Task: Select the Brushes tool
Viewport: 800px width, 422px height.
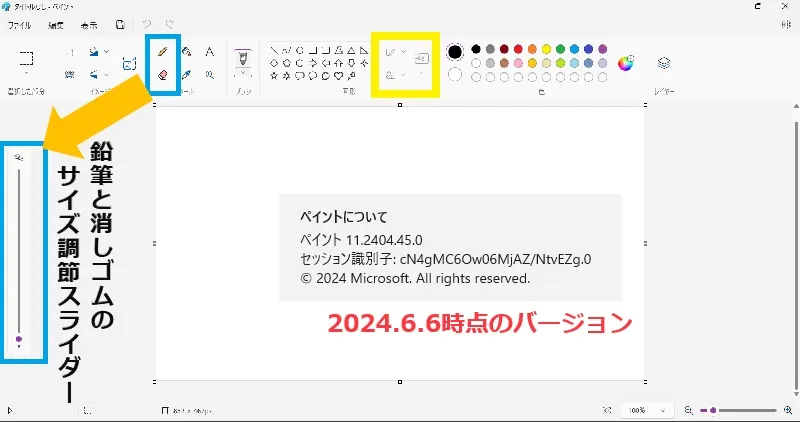Action: pos(243,58)
